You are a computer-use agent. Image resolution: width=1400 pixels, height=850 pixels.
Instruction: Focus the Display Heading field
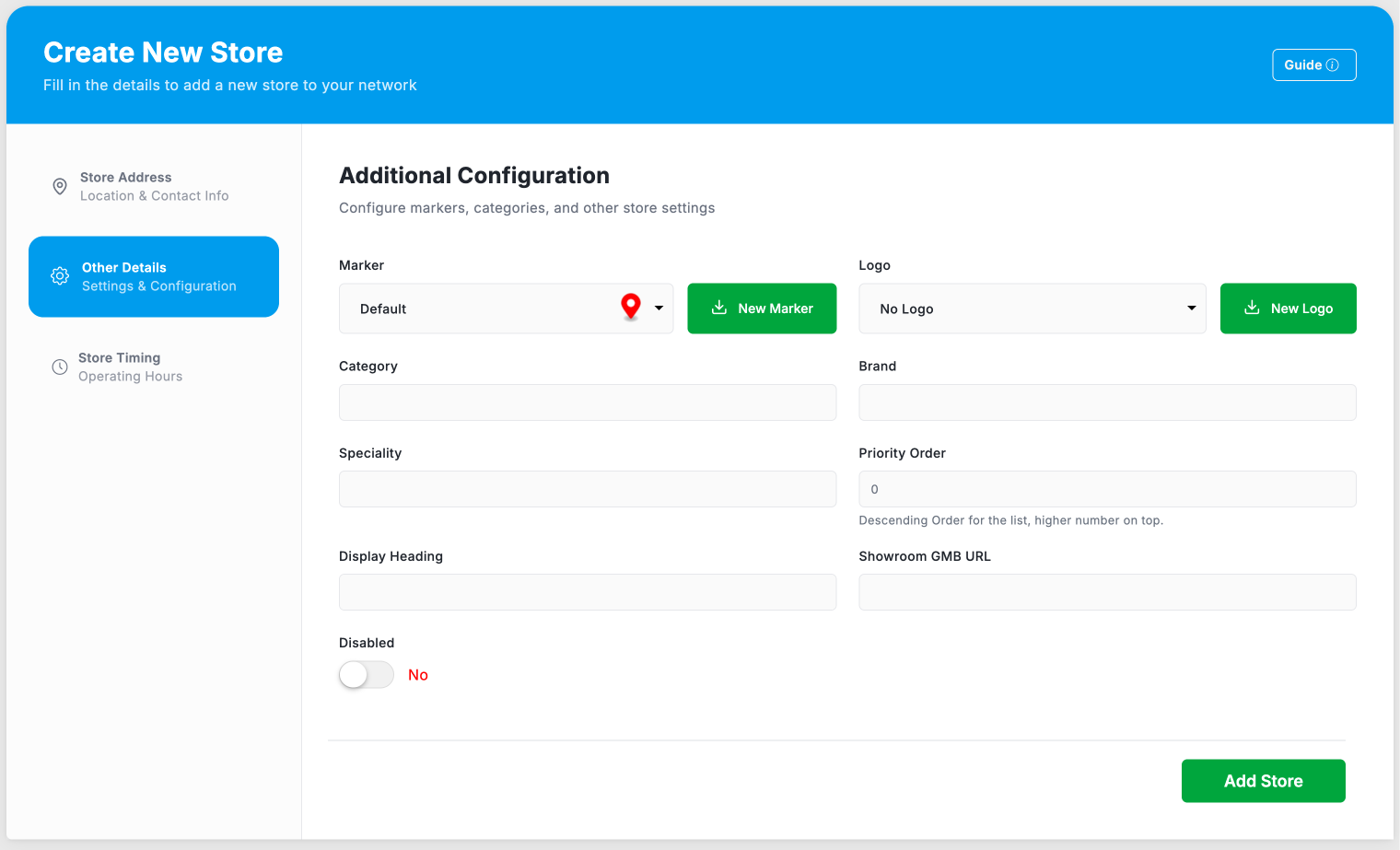pos(588,592)
